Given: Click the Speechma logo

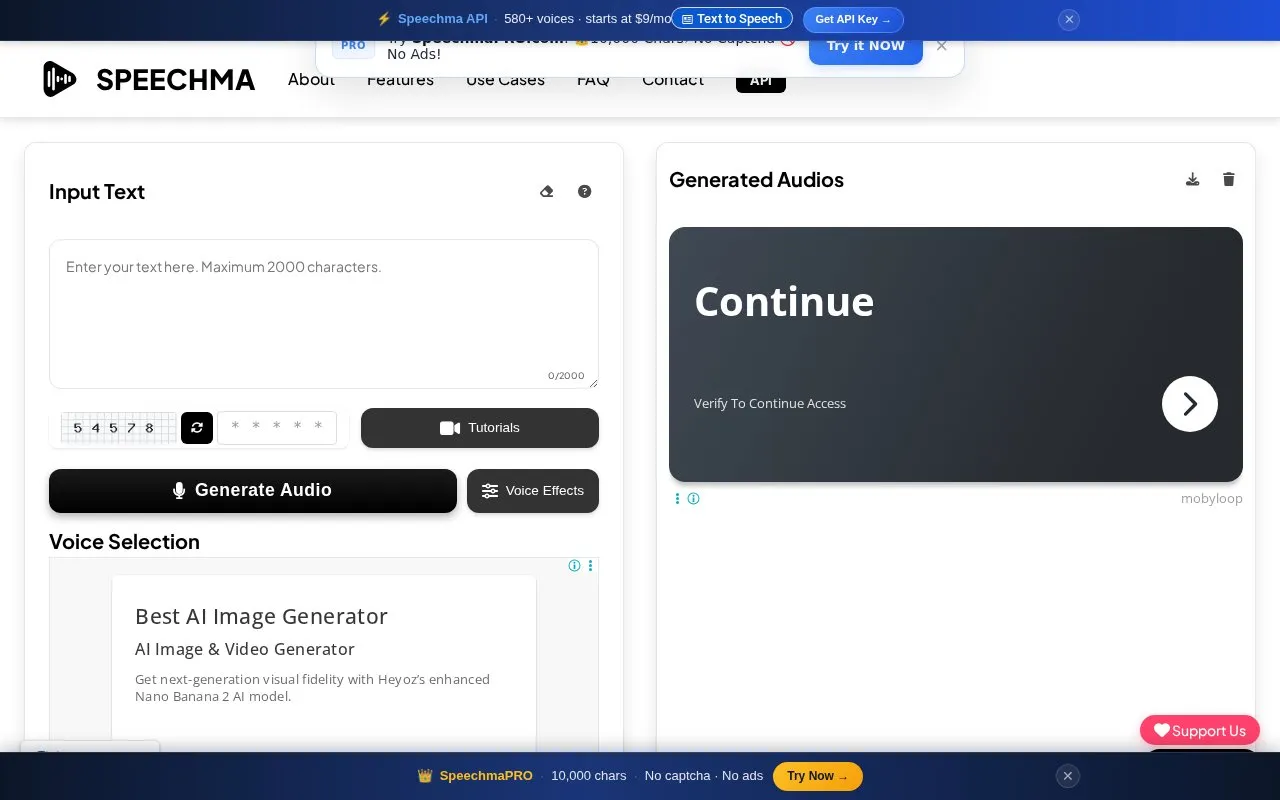Looking at the screenshot, I should click(x=149, y=79).
